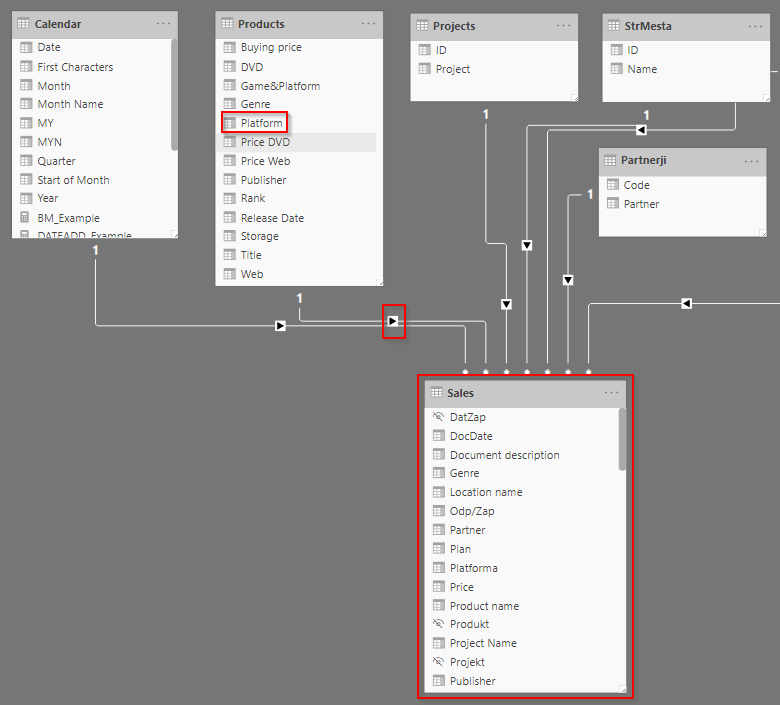Click the StrMesta table title

[x=649, y=26]
